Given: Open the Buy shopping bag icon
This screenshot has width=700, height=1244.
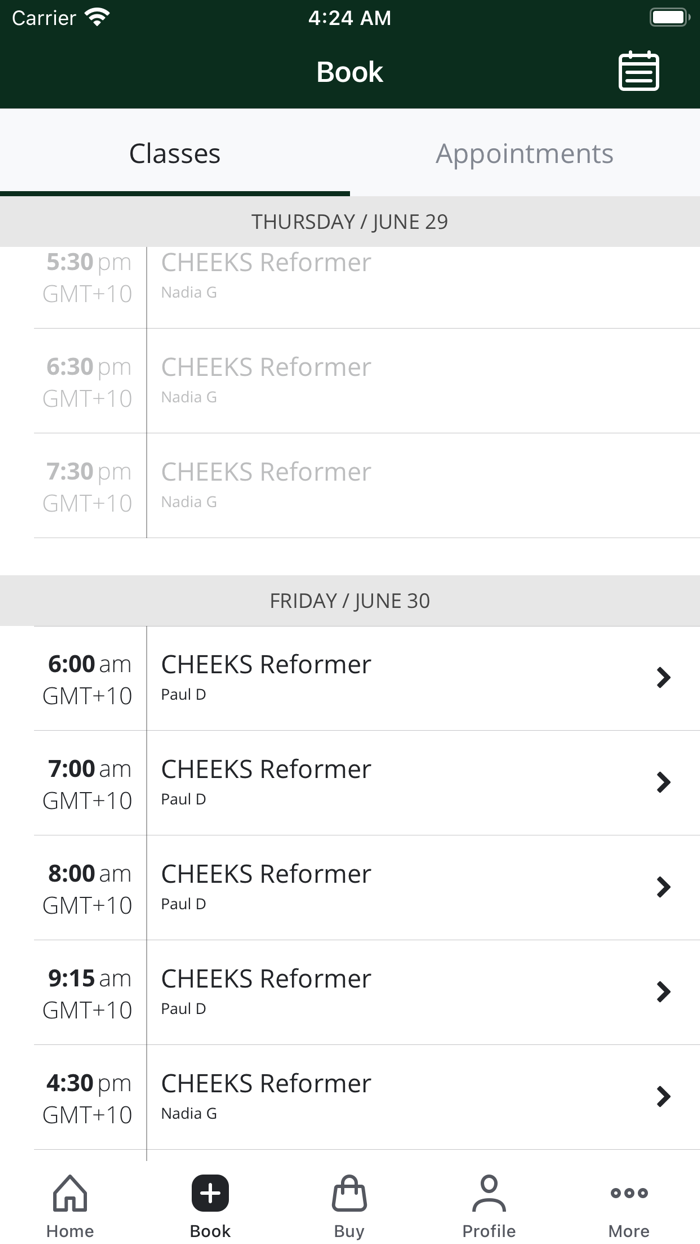Looking at the screenshot, I should point(349,1193).
